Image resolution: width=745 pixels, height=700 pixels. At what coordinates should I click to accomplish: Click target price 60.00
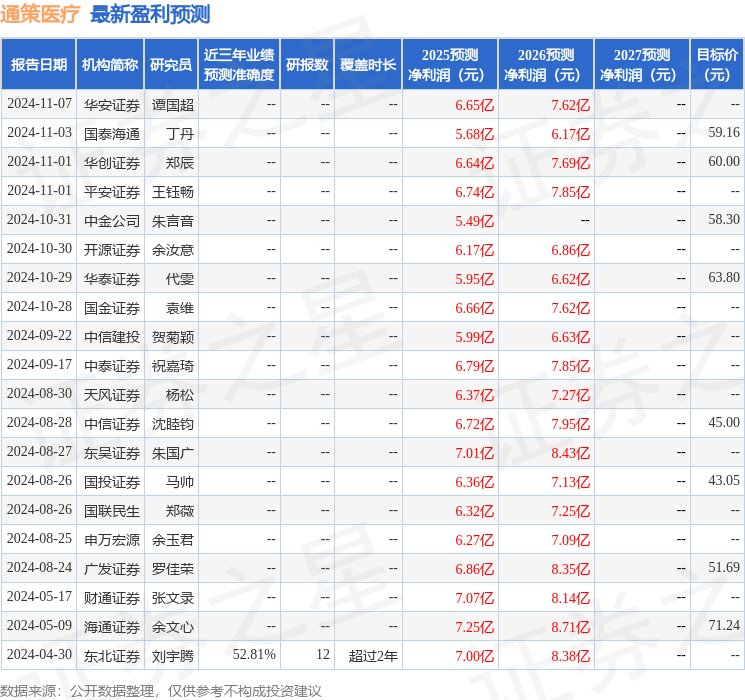724,162
